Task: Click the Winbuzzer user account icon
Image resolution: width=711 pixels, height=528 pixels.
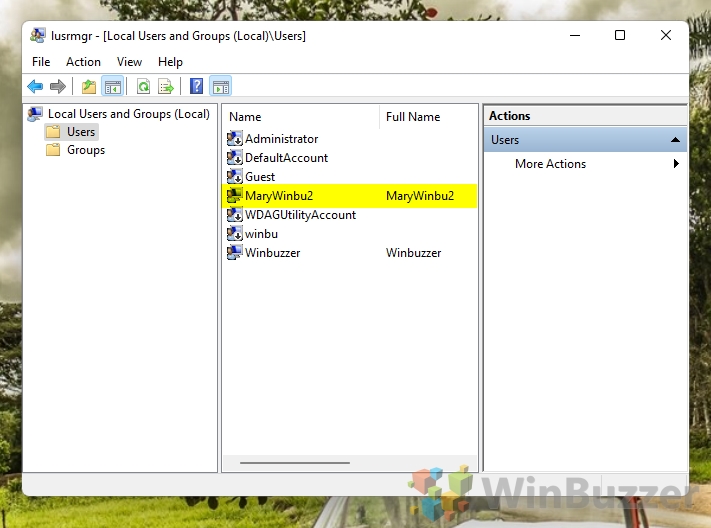Action: point(234,253)
